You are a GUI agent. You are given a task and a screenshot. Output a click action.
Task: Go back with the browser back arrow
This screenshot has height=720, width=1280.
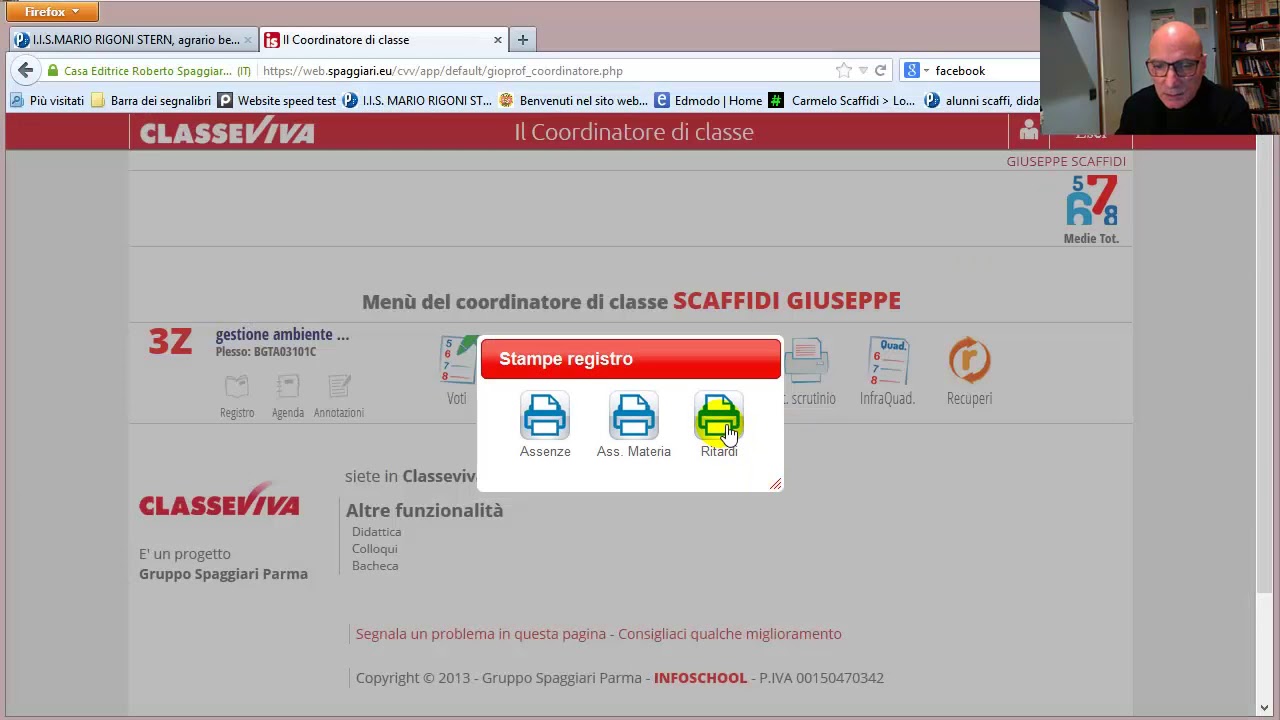25,70
